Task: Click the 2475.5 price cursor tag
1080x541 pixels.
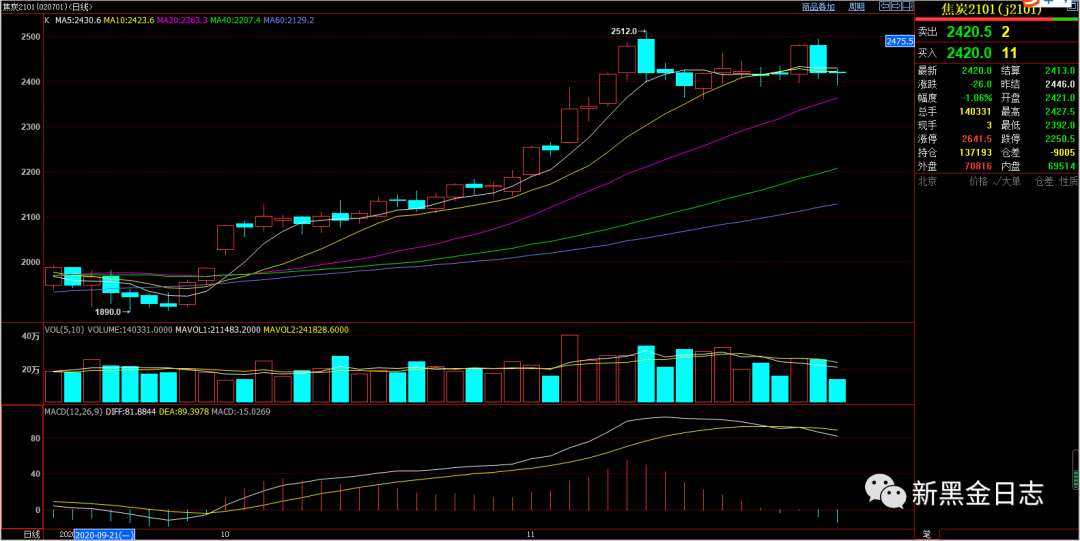Action: click(900, 41)
